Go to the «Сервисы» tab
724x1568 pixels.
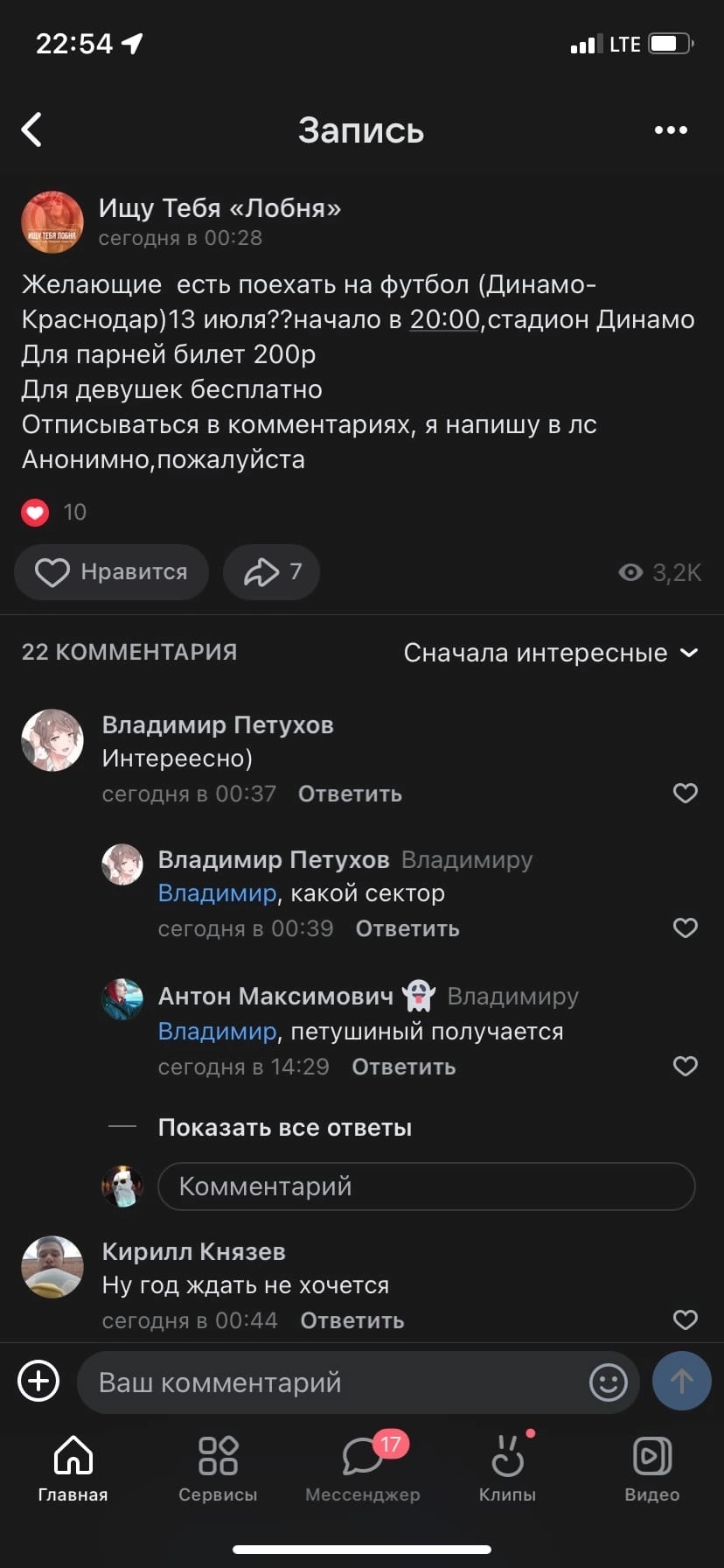218,1468
